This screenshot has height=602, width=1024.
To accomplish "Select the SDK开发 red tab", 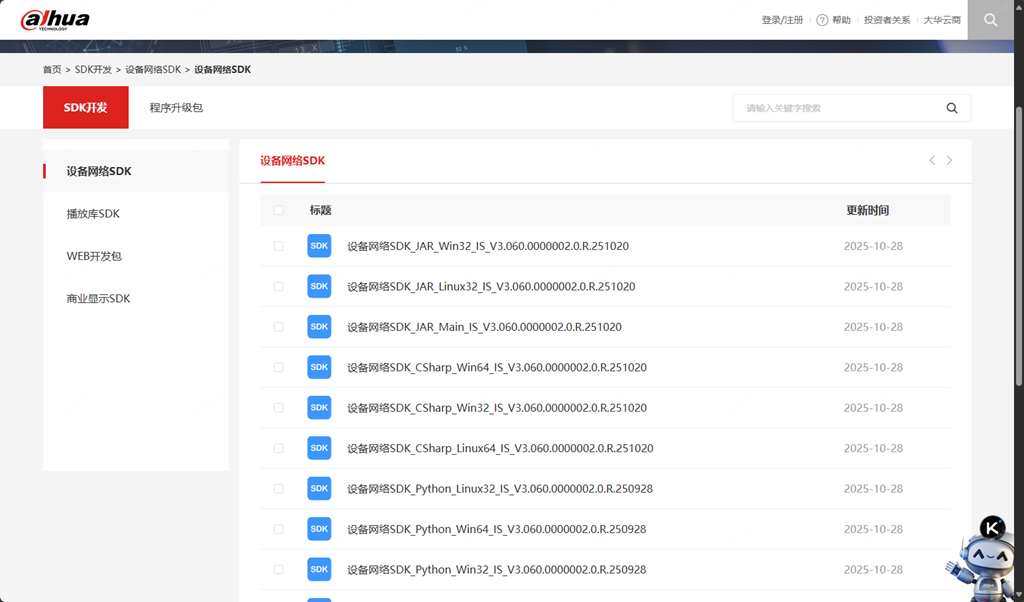I will (85, 108).
